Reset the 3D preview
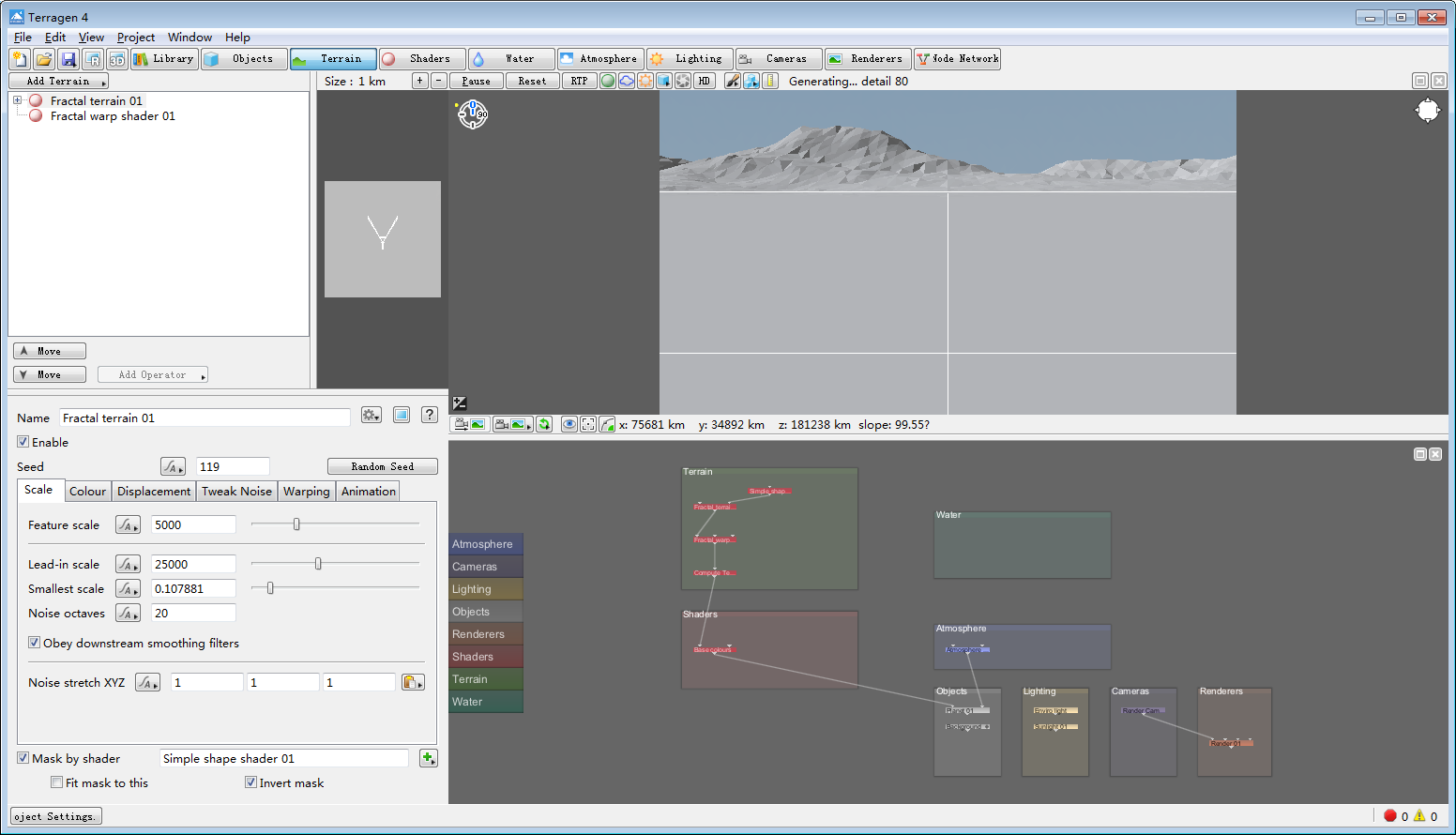Screen dimensions: 1456x835 532,81
